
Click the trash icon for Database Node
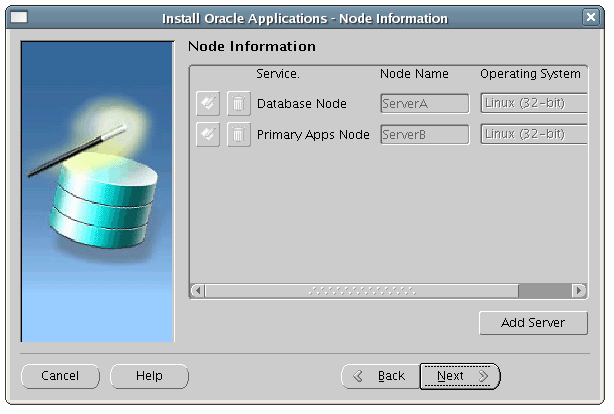[238, 103]
